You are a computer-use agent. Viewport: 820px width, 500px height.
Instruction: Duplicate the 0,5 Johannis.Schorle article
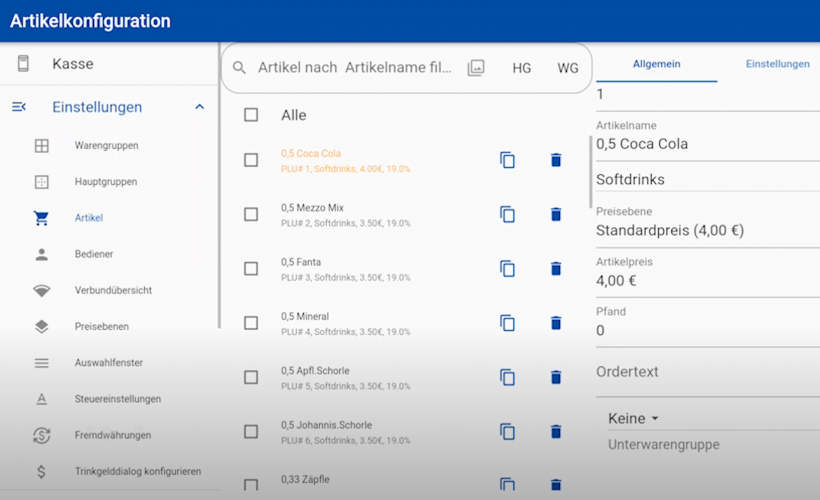pos(507,431)
